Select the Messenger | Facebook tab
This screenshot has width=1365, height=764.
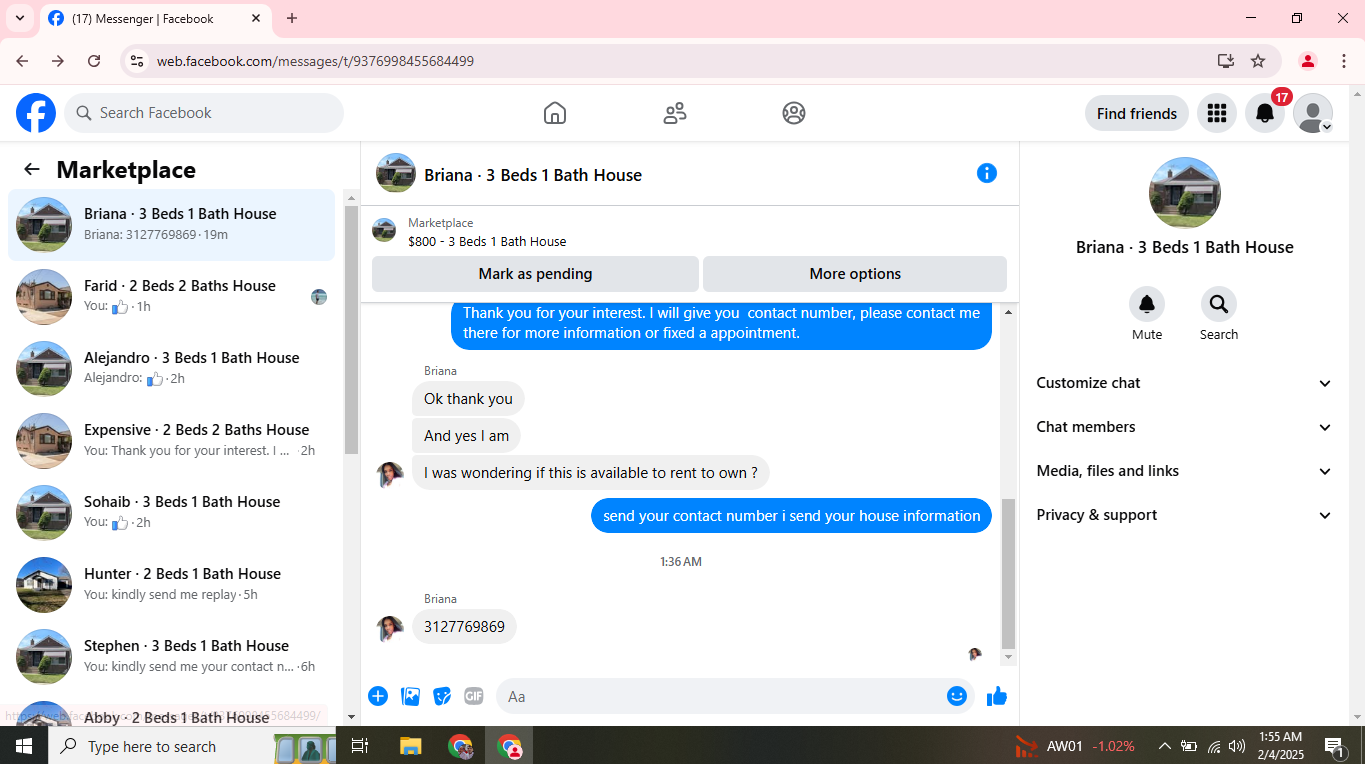point(155,18)
